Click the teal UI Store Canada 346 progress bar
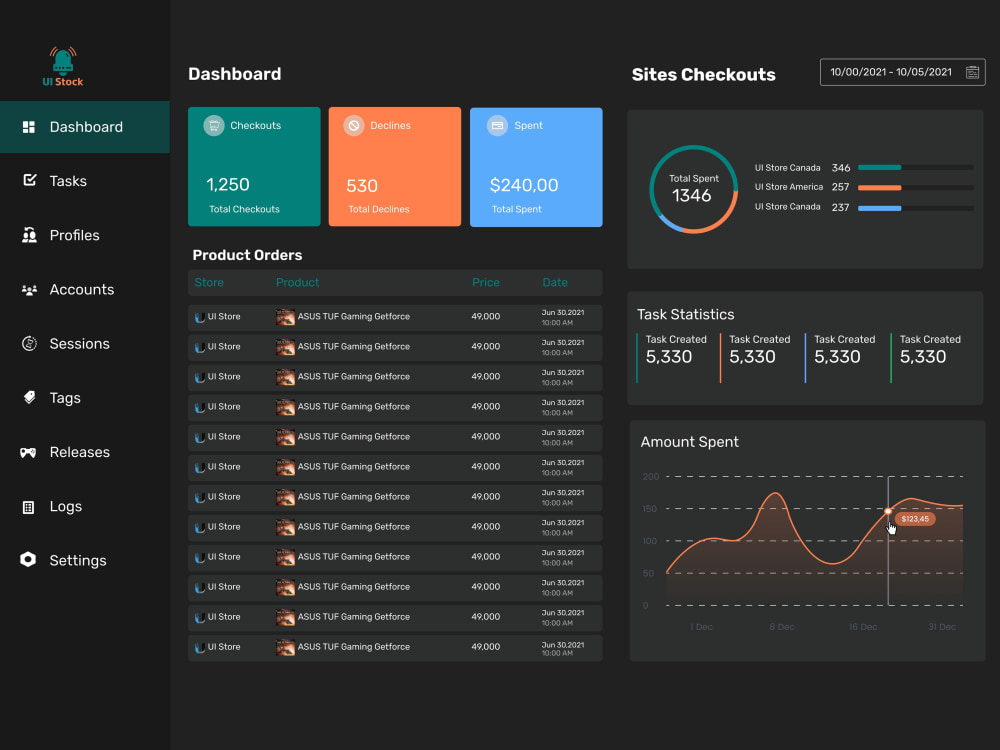The width and height of the screenshot is (1000, 750). pos(915,168)
